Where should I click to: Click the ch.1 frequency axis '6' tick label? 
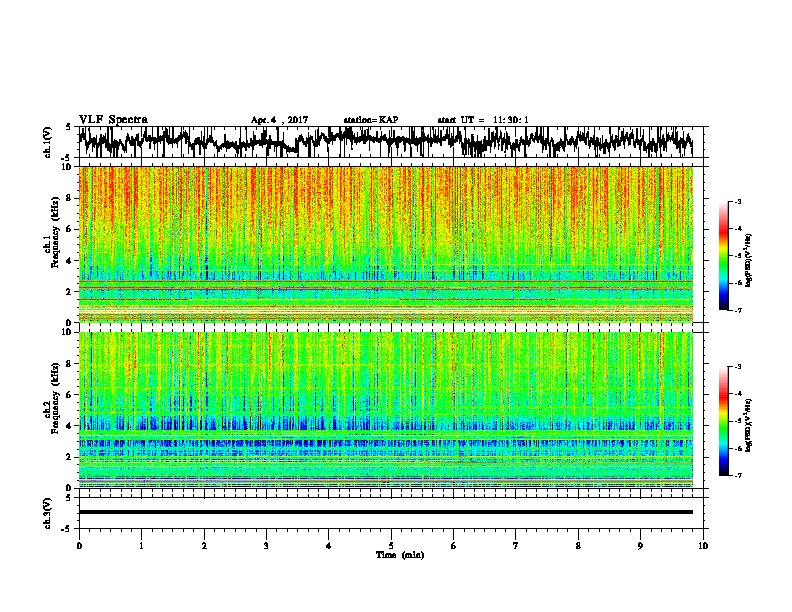coord(69,229)
